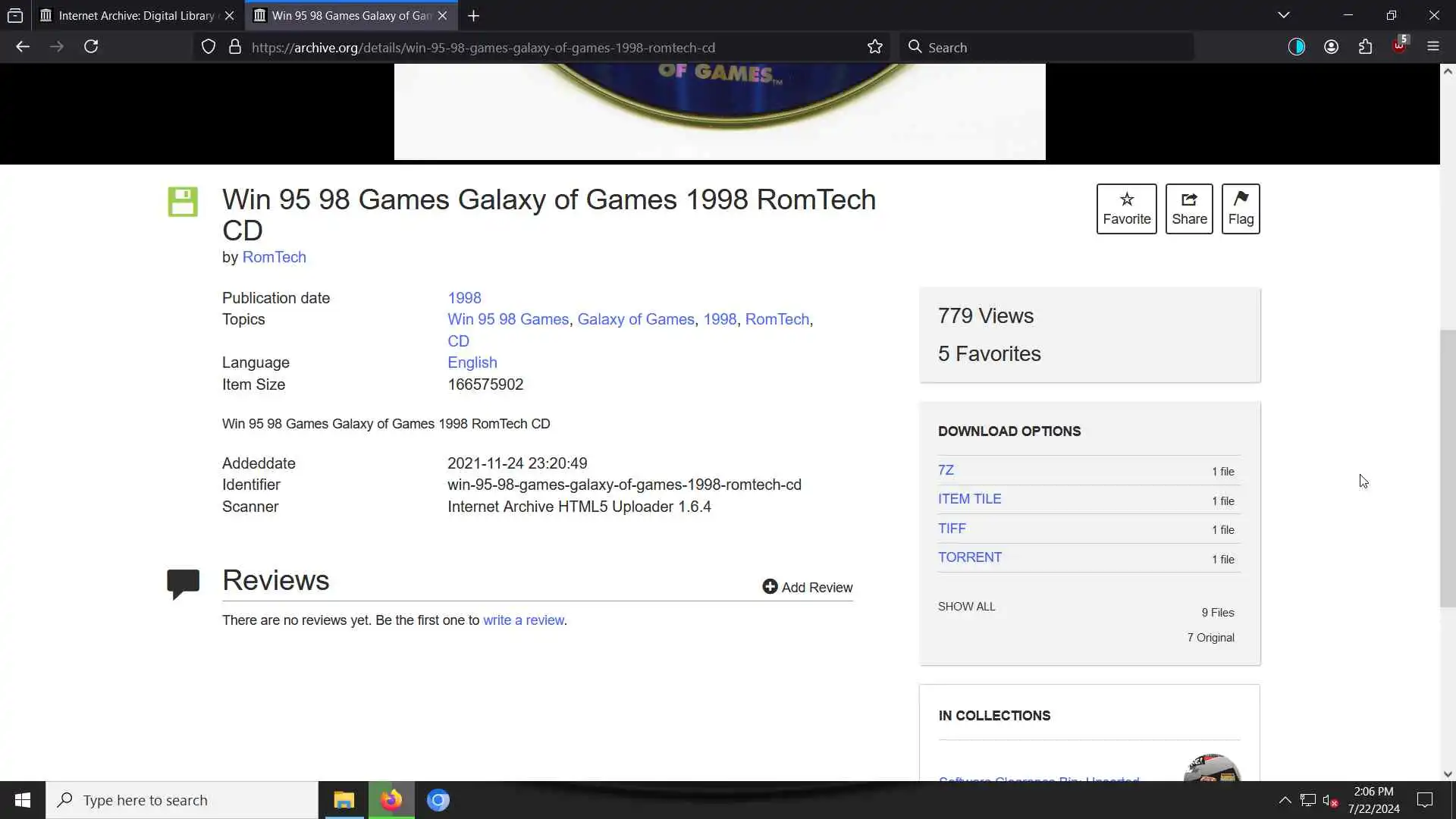Download the TORRENT file option

pyautogui.click(x=969, y=557)
